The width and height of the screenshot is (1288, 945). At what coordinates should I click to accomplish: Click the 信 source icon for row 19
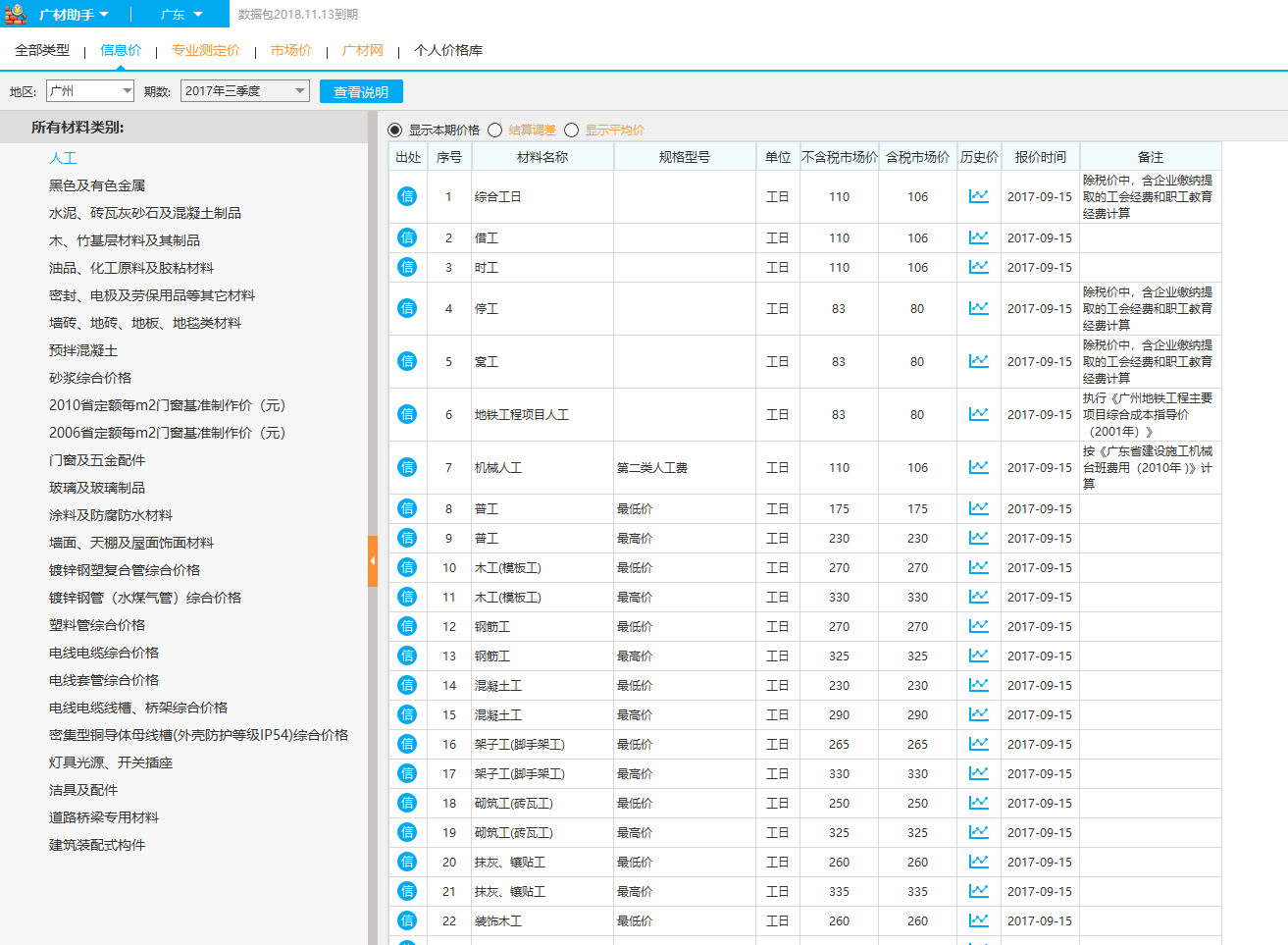click(407, 832)
